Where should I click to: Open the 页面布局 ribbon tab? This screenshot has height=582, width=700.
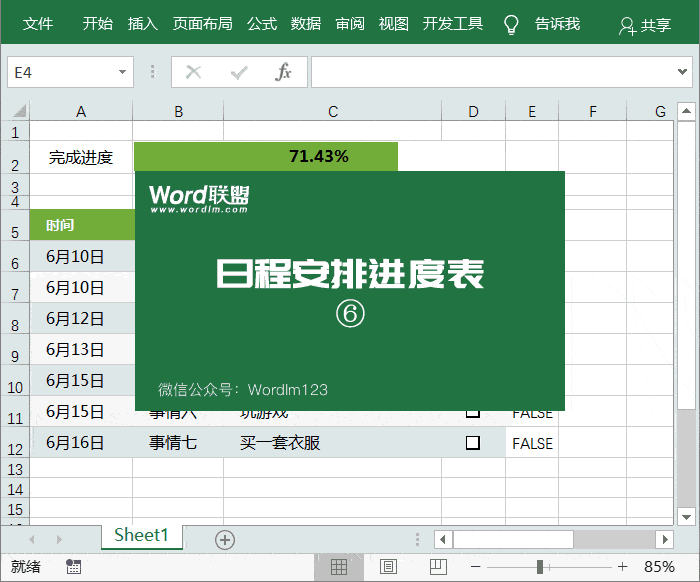pyautogui.click(x=202, y=24)
